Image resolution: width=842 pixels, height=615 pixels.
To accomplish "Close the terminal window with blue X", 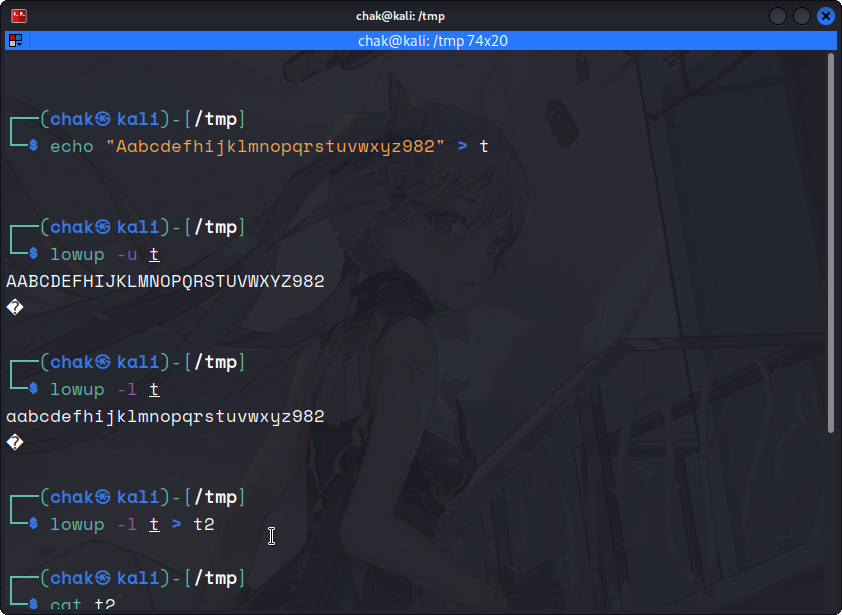I will click(x=825, y=16).
